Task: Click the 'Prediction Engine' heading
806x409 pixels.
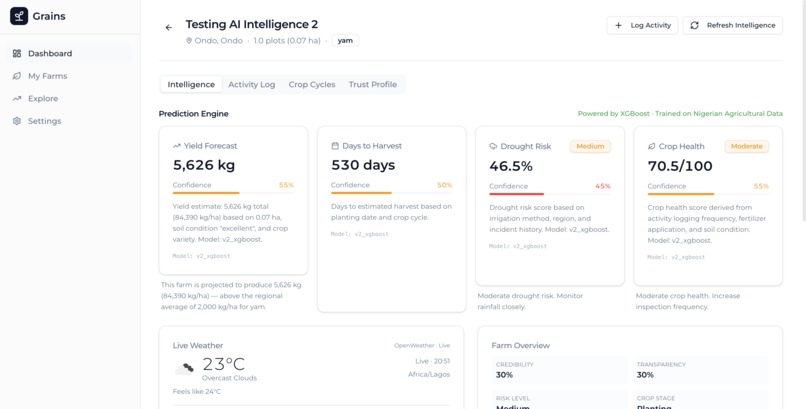Action: coord(194,114)
